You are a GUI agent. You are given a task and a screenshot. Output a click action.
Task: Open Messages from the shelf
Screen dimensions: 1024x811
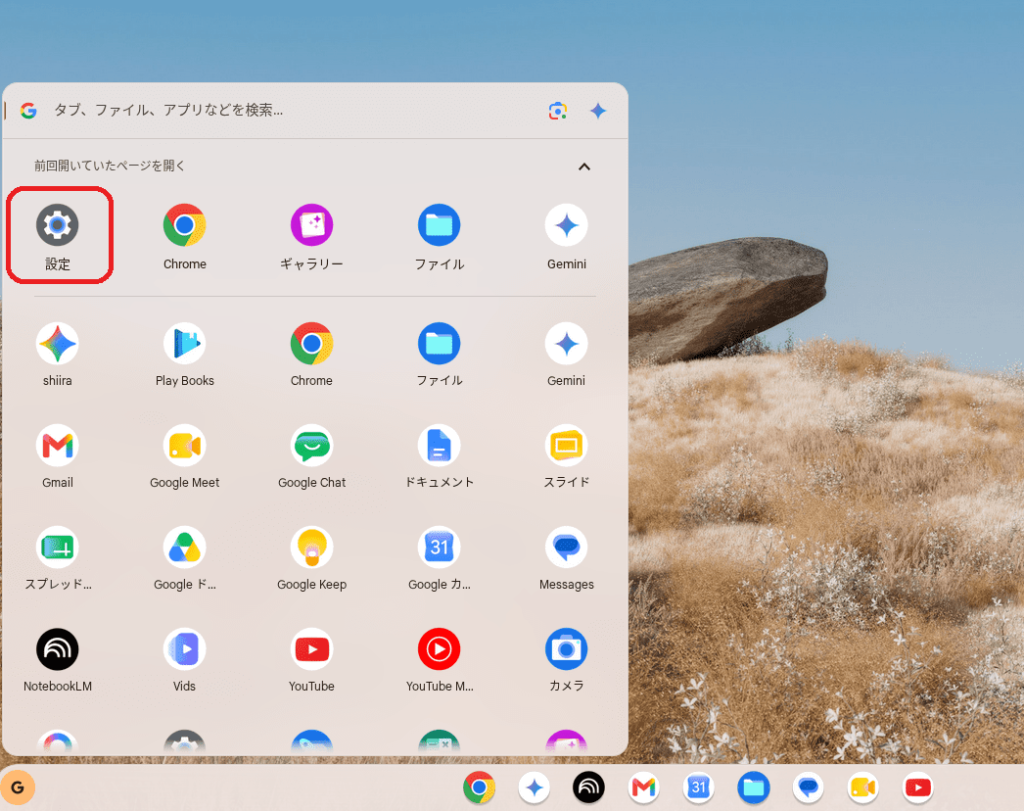[808, 787]
